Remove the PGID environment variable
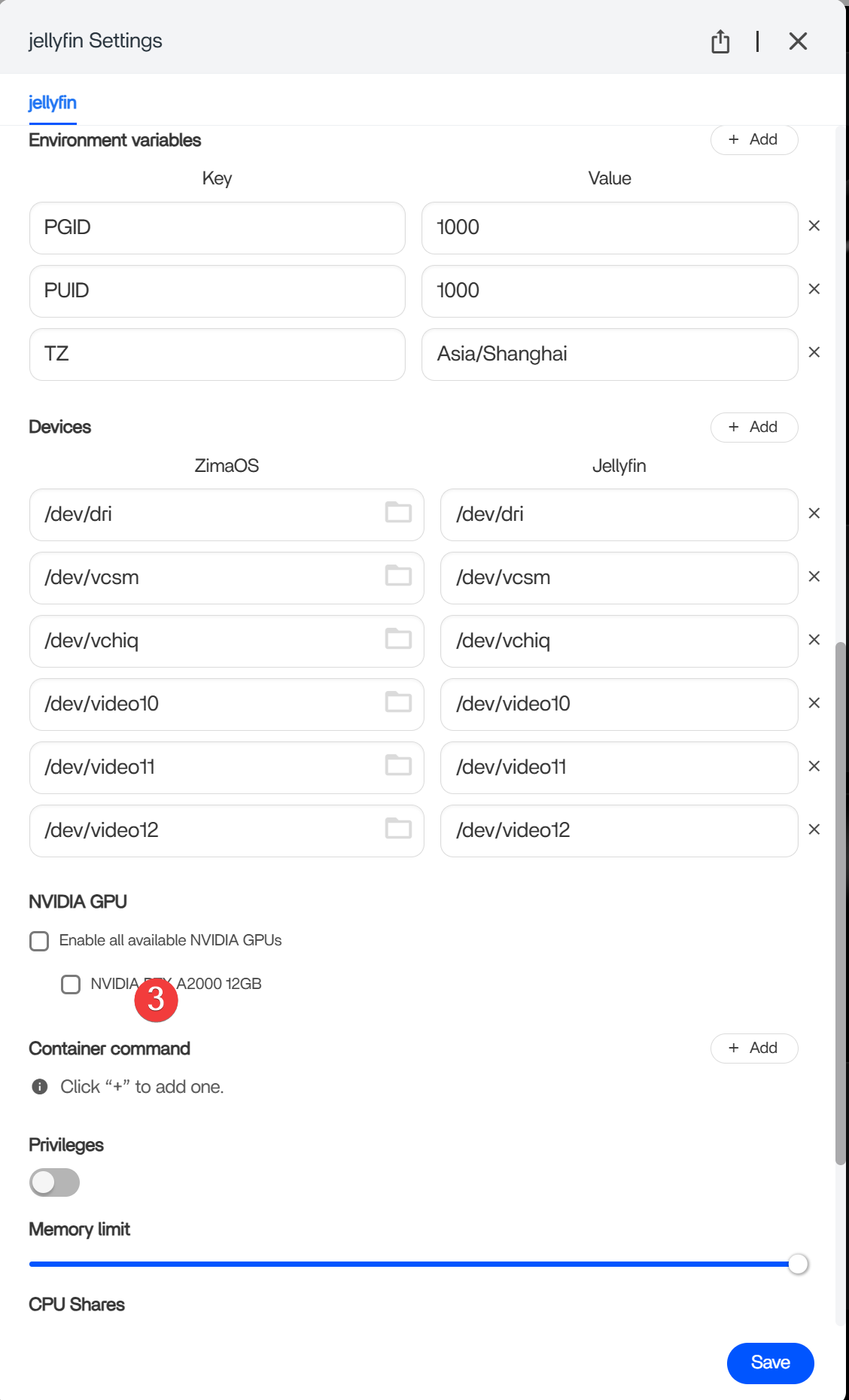Image resolution: width=849 pixels, height=1400 pixels. (x=814, y=226)
